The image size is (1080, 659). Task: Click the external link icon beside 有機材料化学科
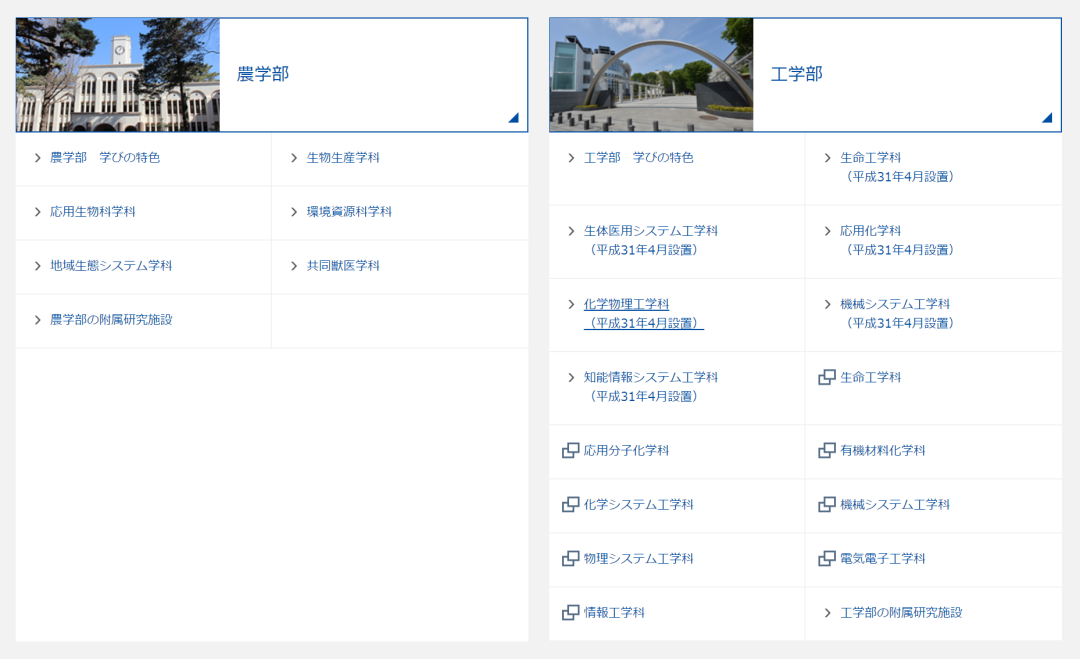coord(827,450)
